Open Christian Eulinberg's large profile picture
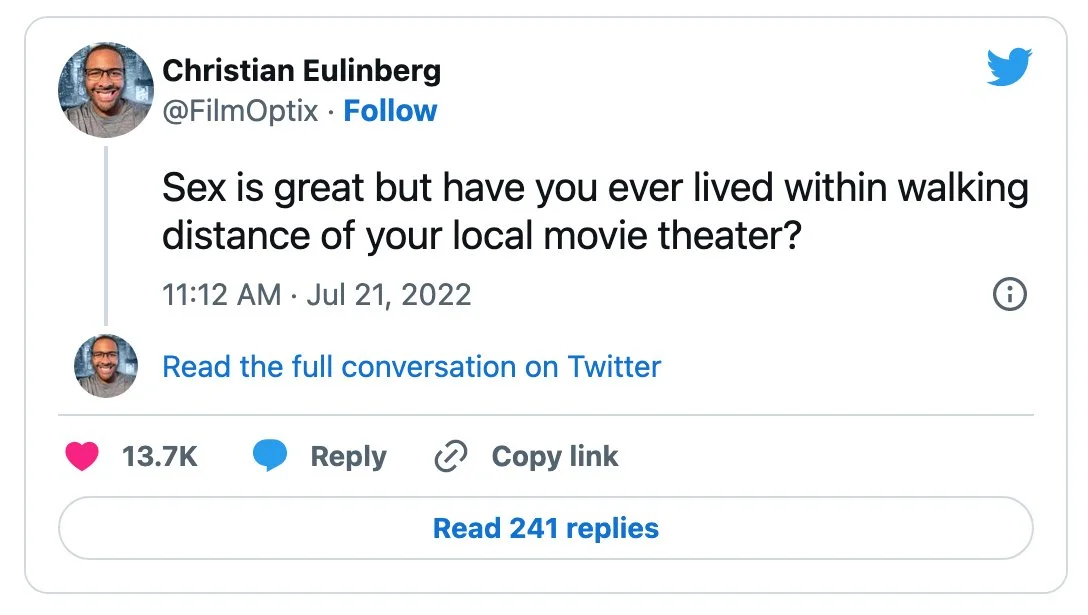Screen dimensions: 1088x615 [105, 89]
